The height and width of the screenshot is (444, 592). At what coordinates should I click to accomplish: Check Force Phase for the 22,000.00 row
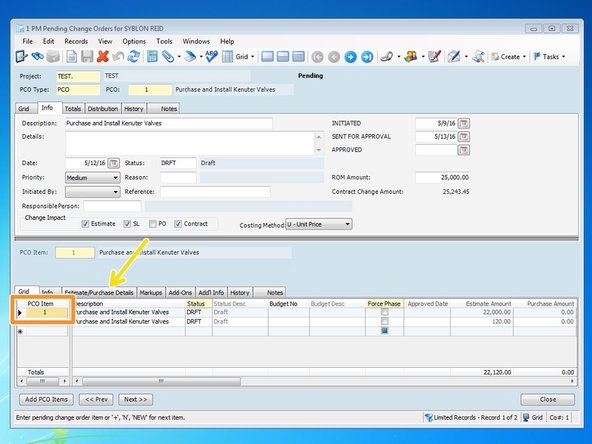click(x=384, y=312)
